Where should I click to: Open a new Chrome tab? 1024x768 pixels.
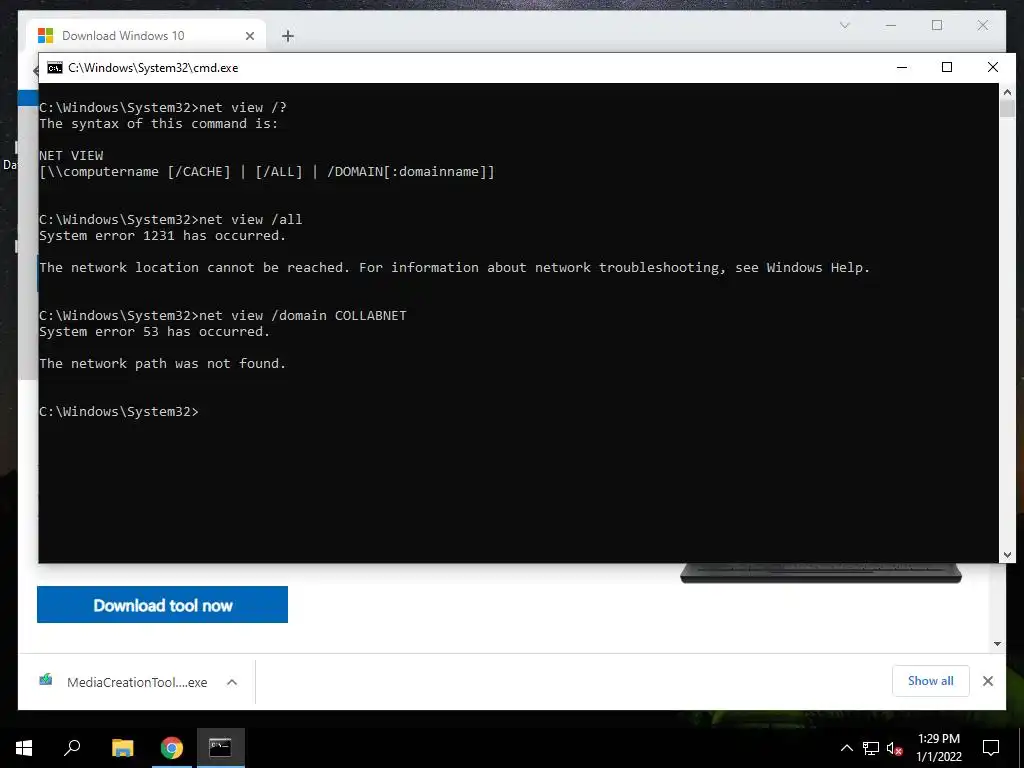point(287,36)
